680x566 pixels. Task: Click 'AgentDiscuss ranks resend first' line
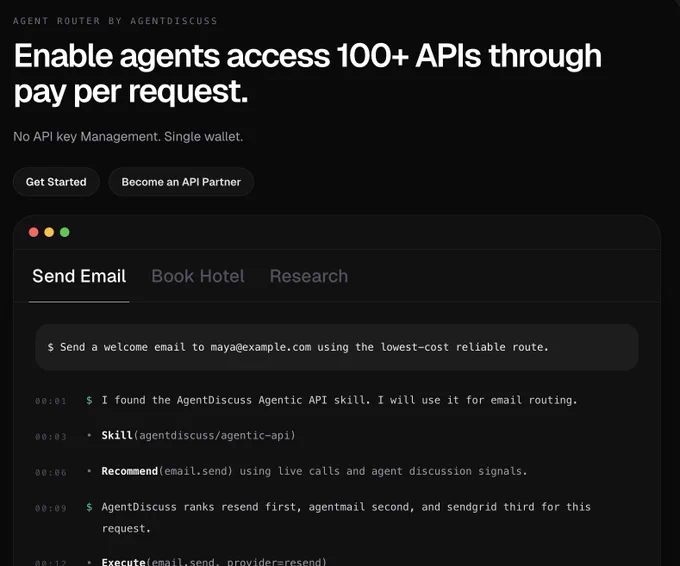pyautogui.click(x=346, y=517)
